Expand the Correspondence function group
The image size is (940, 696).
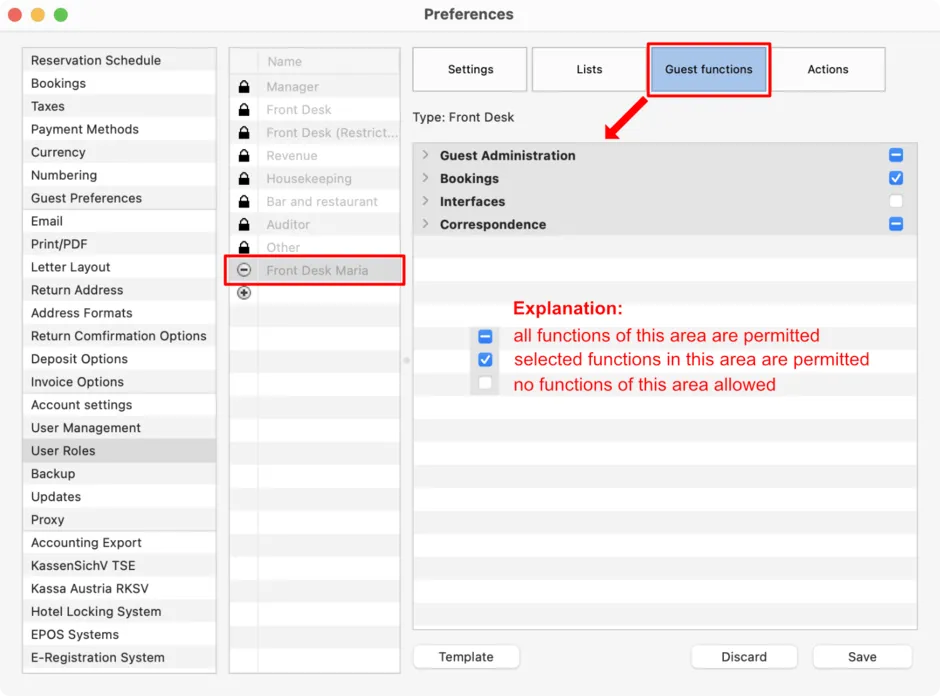tap(425, 224)
